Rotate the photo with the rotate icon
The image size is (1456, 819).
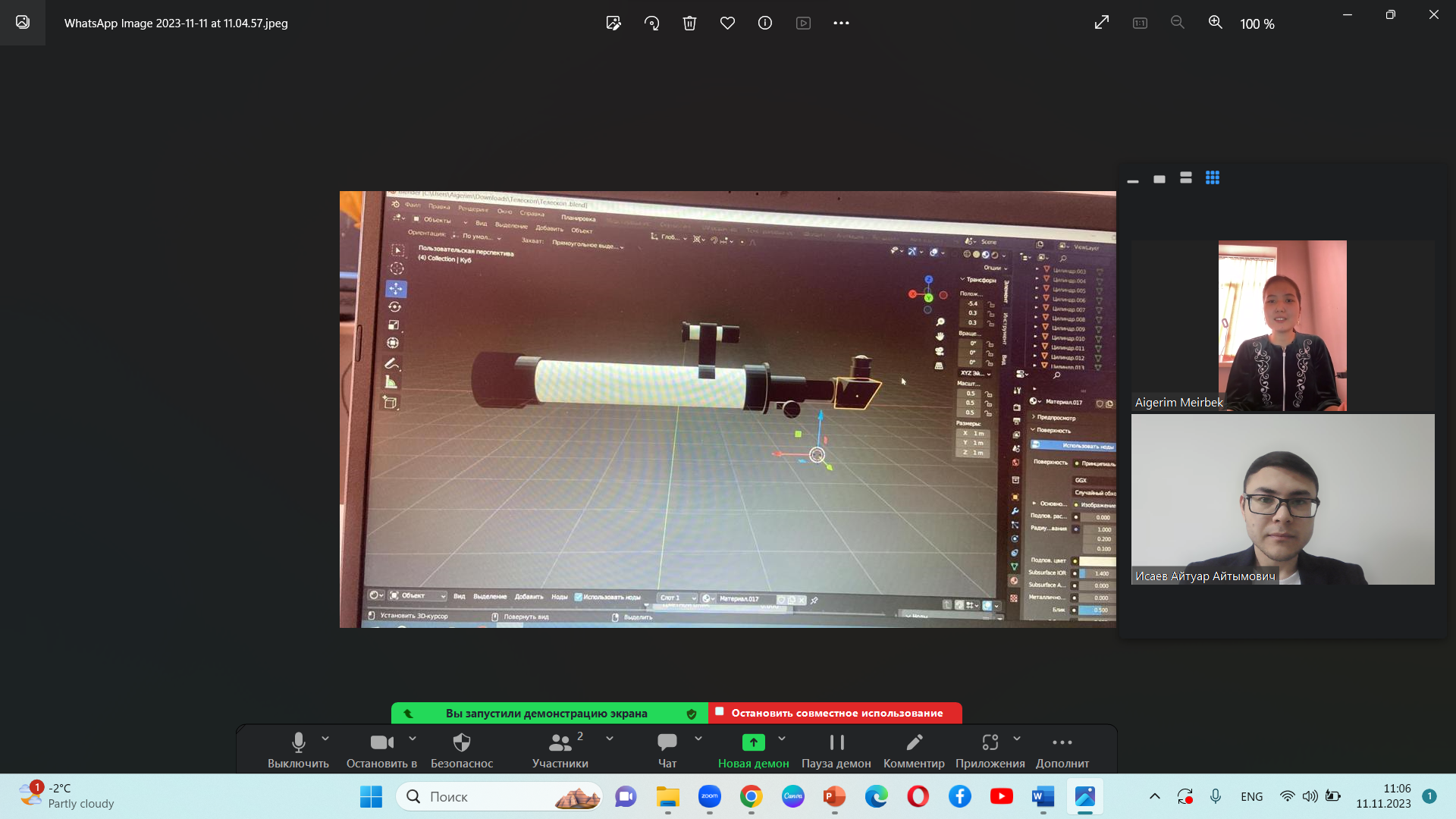651,23
